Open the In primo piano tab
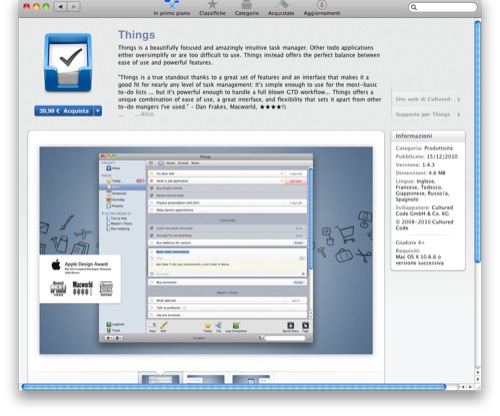The height and width of the screenshot is (416, 500). (172, 9)
